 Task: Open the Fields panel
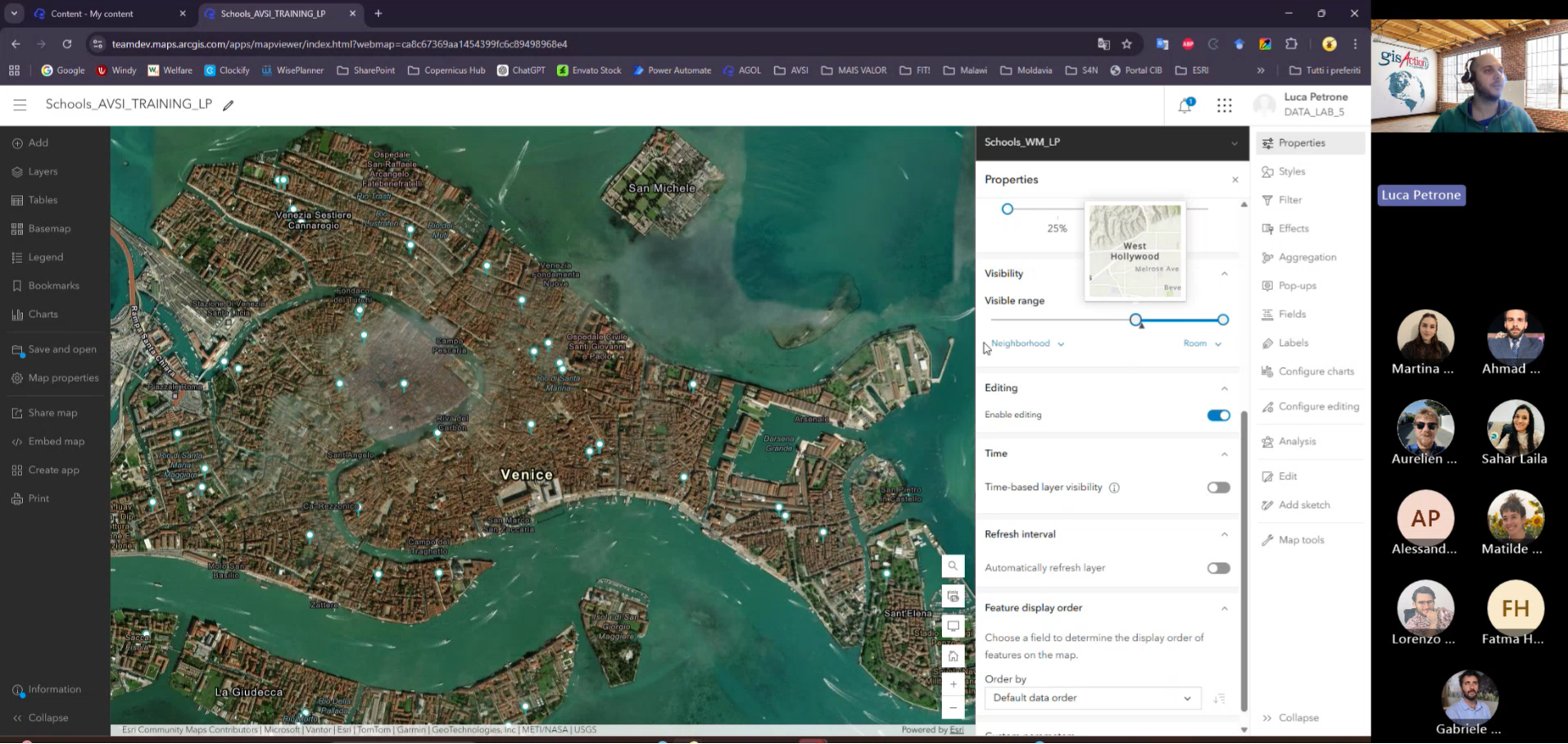[x=1285, y=315]
